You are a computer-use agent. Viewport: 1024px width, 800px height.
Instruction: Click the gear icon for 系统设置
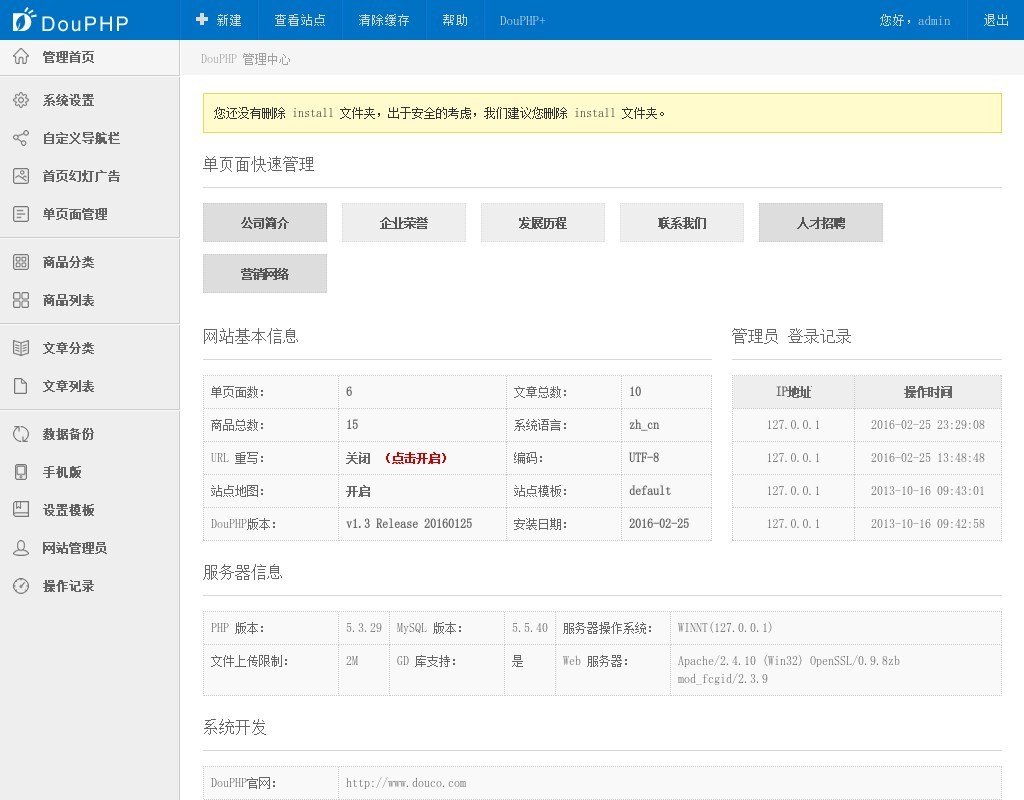(21, 100)
